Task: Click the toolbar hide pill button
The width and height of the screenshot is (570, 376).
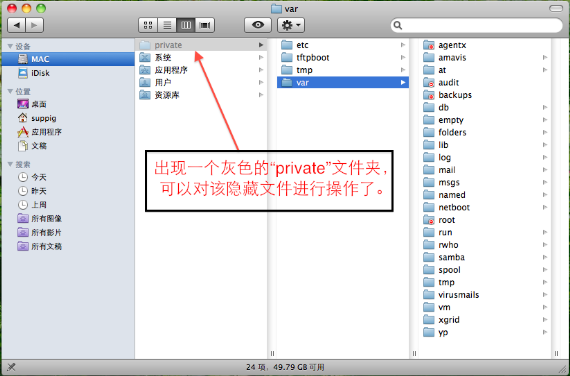Action: (556, 8)
